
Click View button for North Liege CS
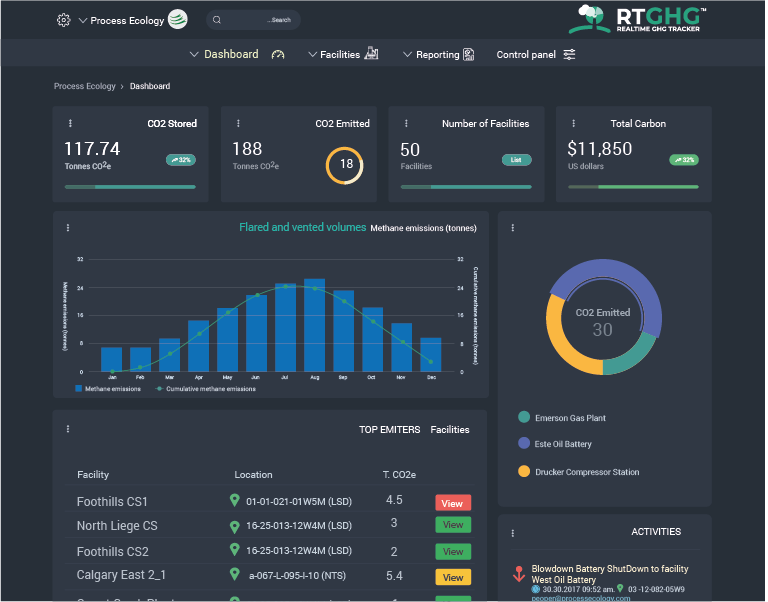click(x=453, y=525)
